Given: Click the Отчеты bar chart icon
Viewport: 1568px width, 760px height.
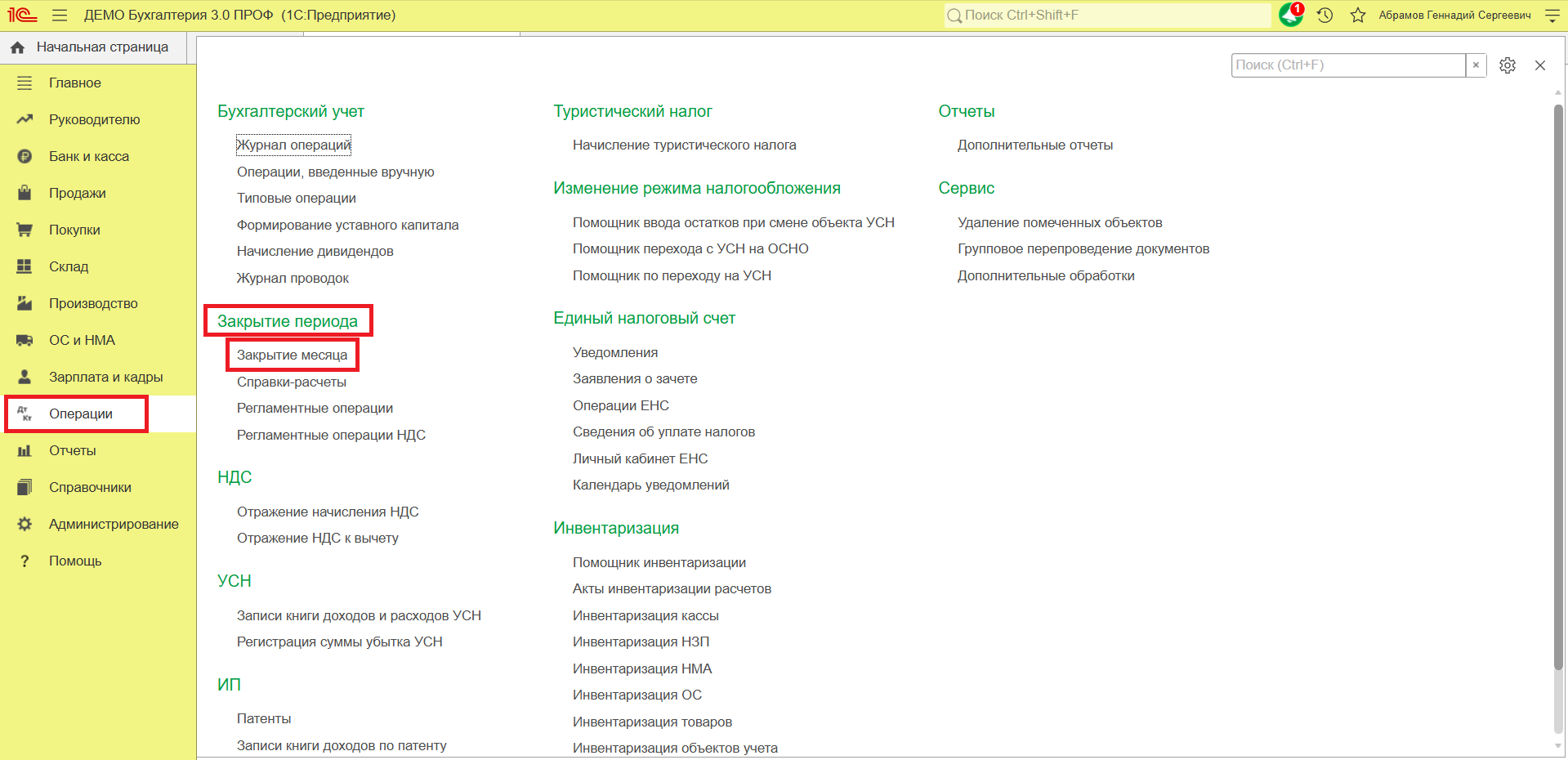Looking at the screenshot, I should pyautogui.click(x=25, y=450).
